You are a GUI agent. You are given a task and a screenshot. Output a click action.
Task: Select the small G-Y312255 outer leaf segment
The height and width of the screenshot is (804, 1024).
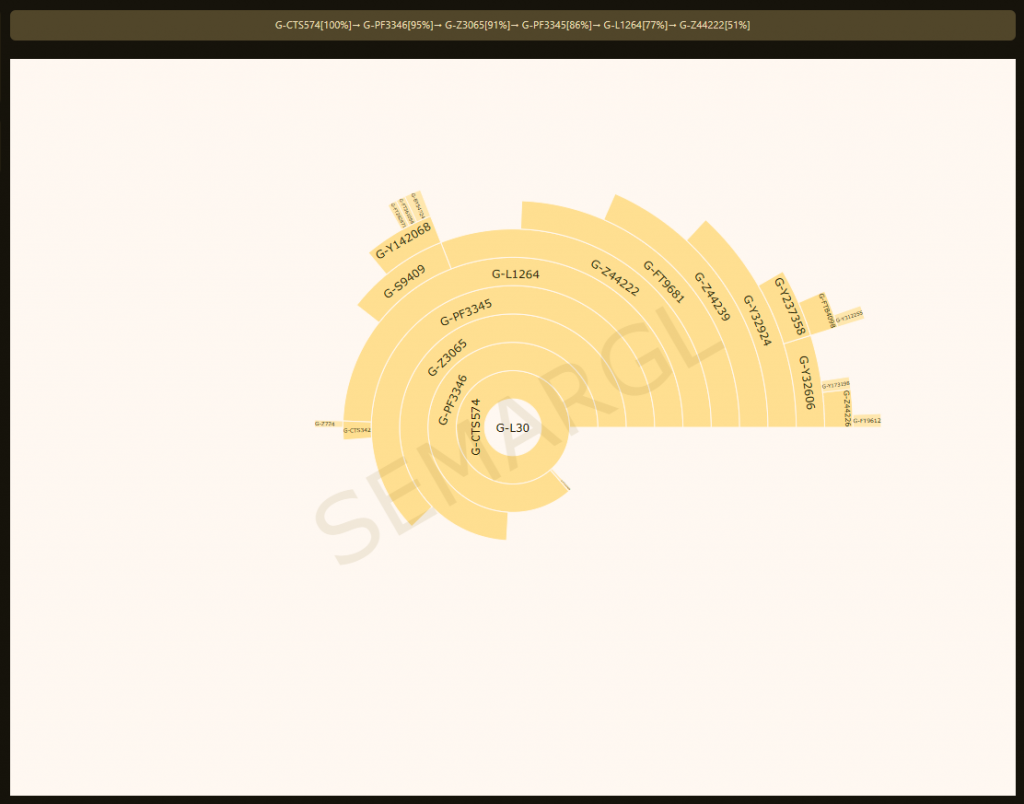click(x=848, y=316)
